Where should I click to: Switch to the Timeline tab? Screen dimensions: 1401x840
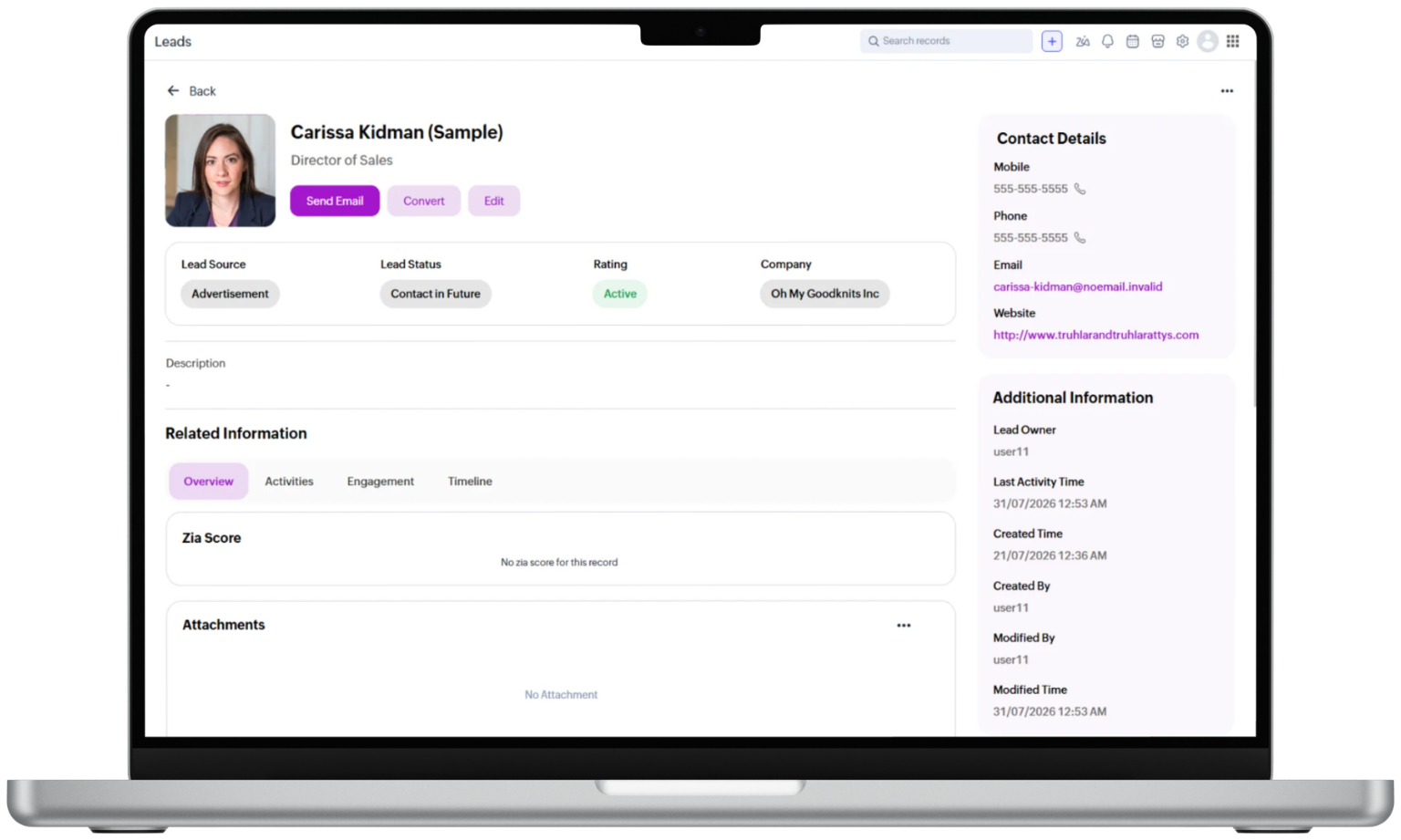(x=470, y=482)
